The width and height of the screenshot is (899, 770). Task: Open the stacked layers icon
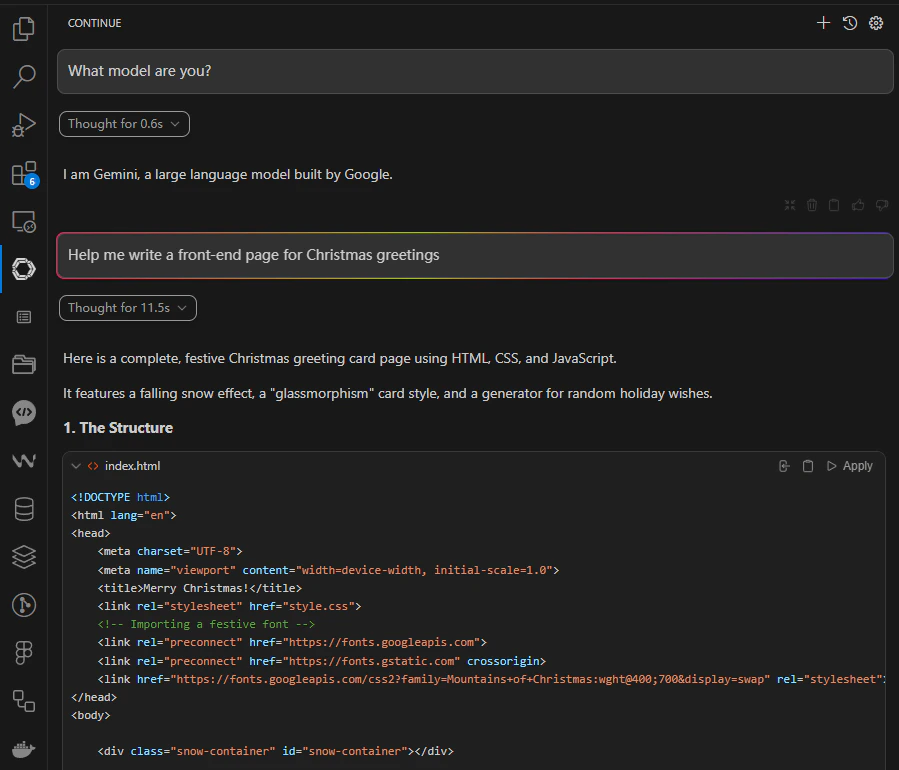coord(24,556)
